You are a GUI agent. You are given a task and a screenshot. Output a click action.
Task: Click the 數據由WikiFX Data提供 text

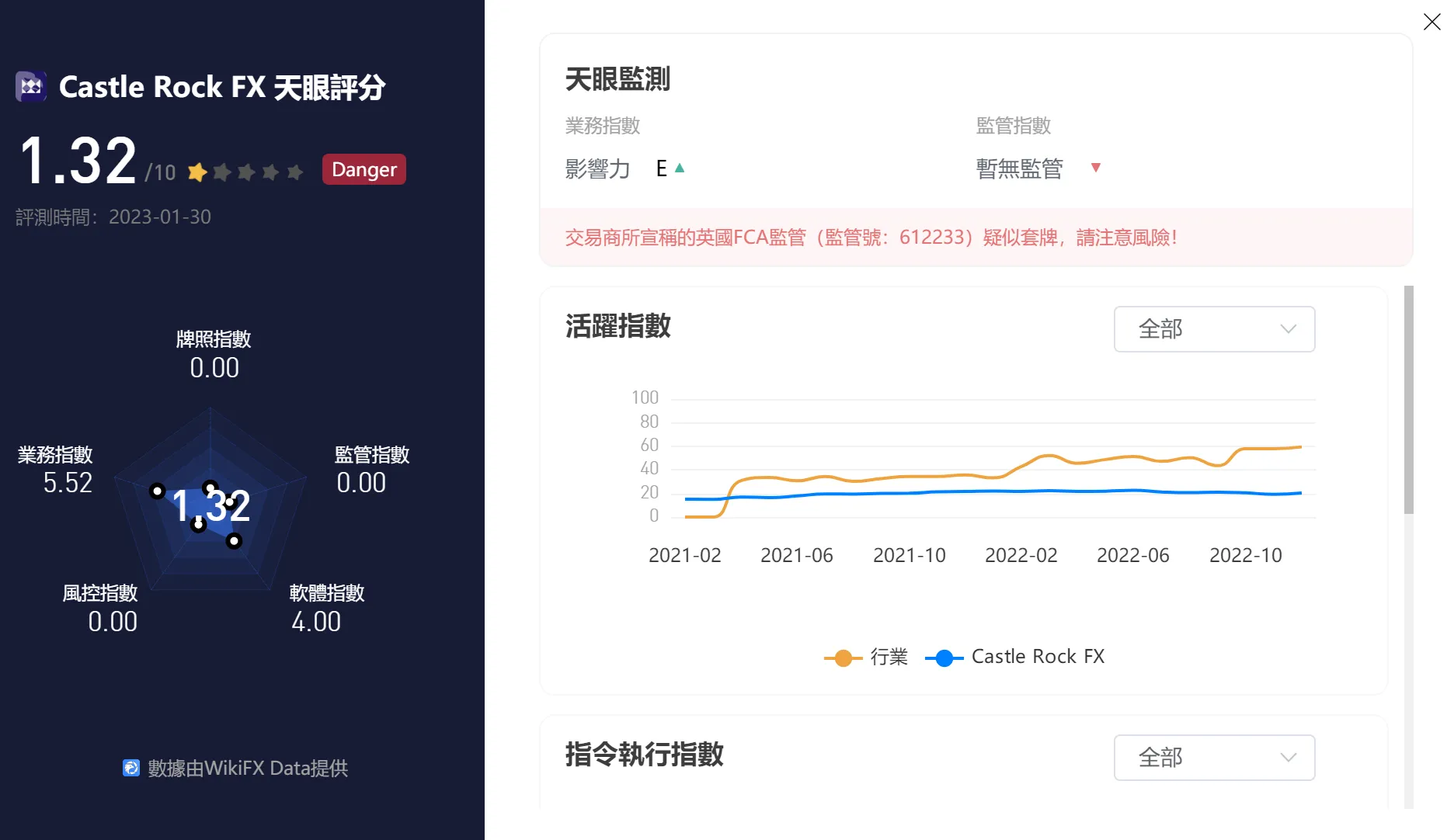click(x=248, y=768)
